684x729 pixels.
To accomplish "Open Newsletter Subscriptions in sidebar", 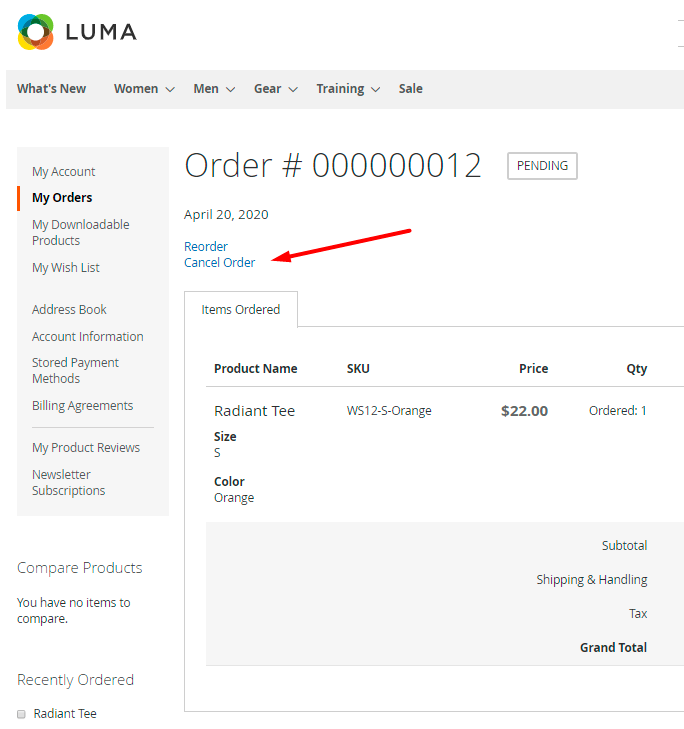I will click(68, 483).
